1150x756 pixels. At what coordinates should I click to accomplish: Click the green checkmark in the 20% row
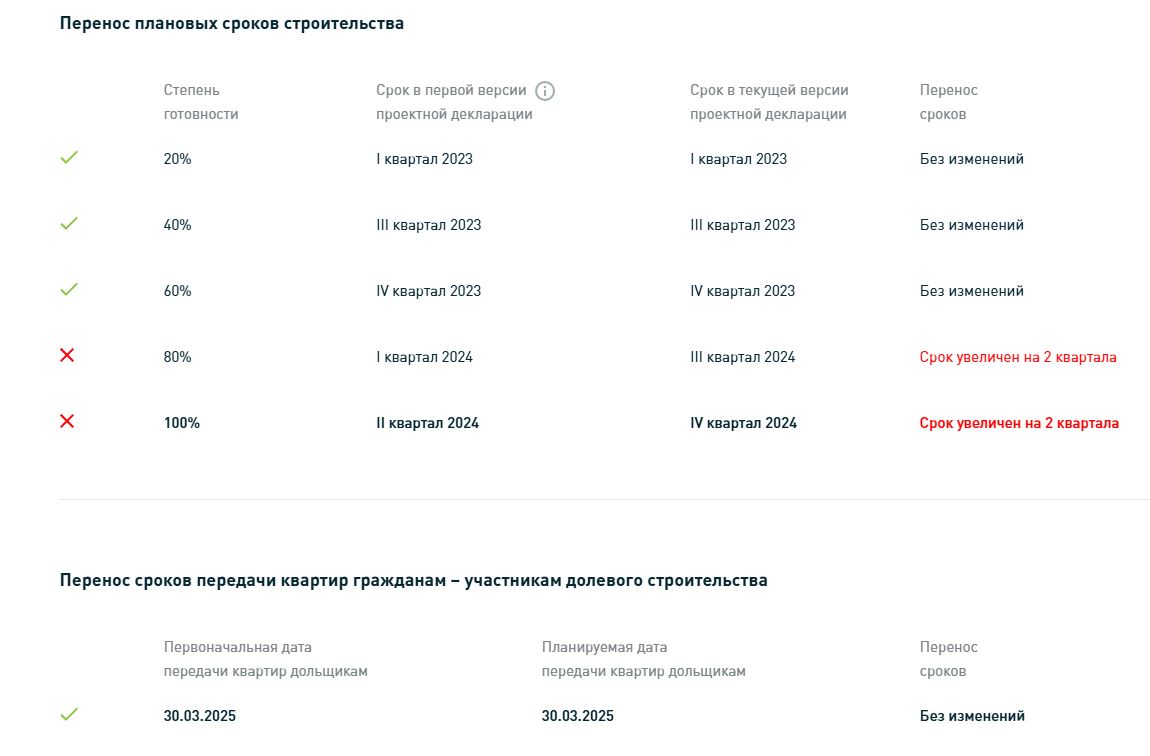(69, 157)
